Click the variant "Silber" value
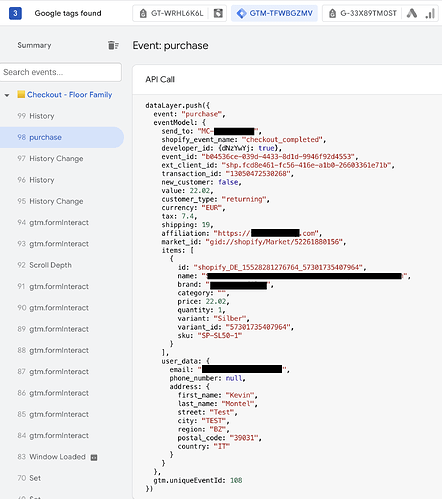 [230, 318]
